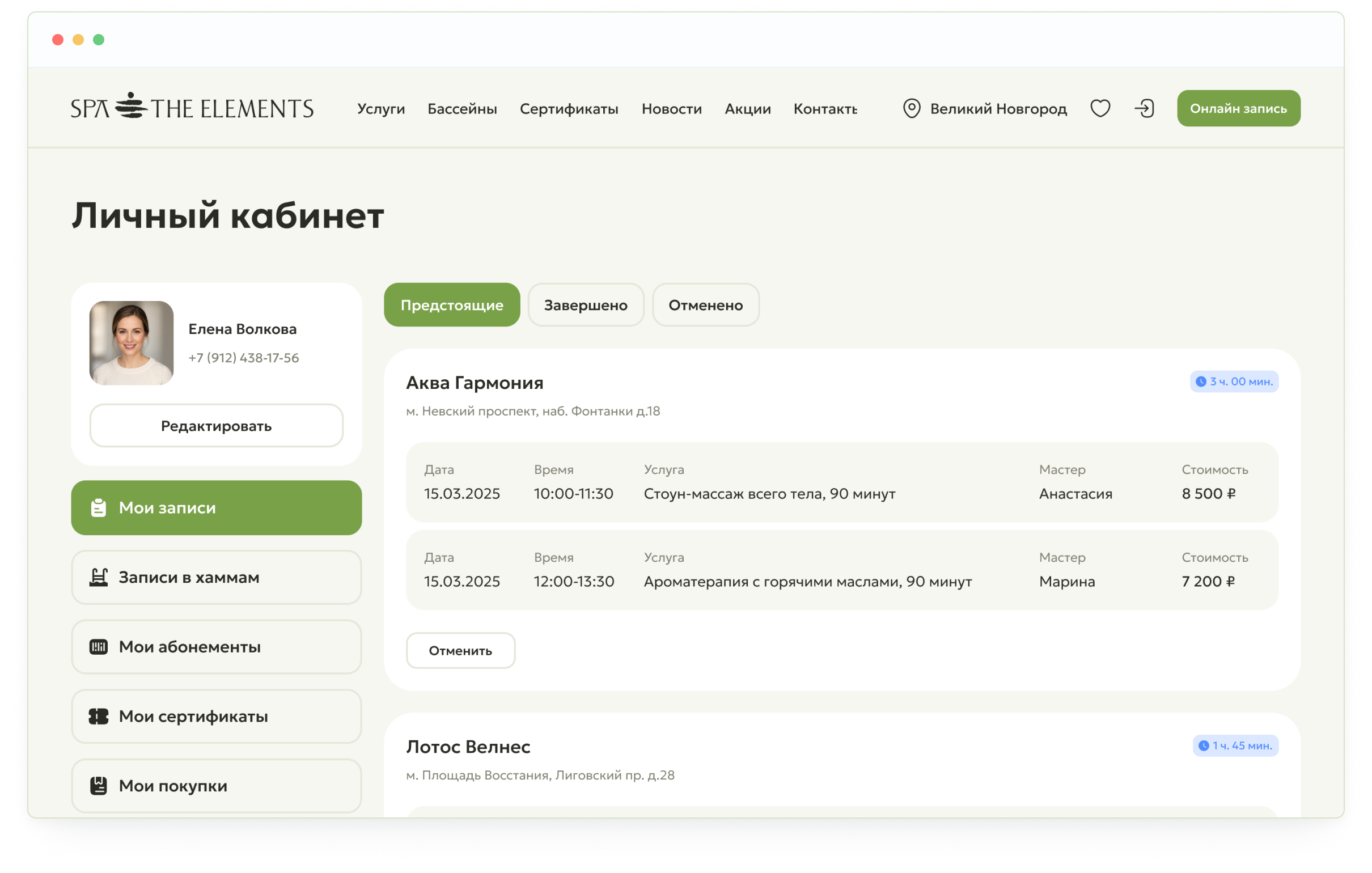Click the login arrow icon
This screenshot has width=1372, height=873.
1144,108
